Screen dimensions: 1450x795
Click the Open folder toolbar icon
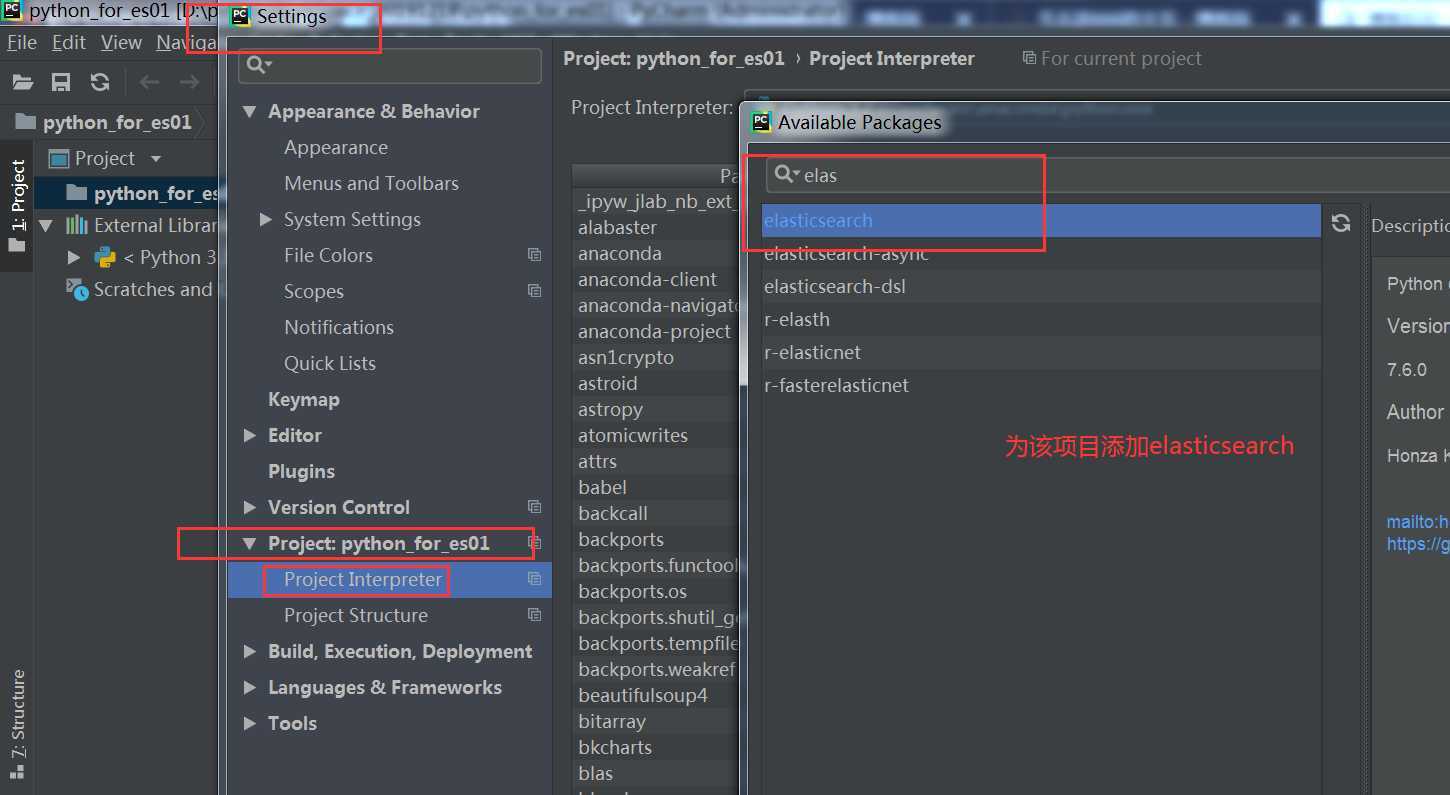coord(22,82)
